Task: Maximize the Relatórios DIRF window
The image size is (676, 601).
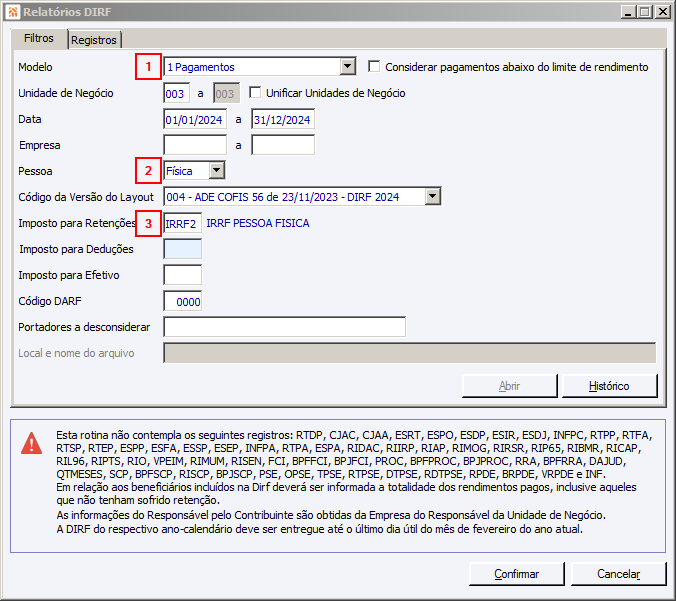Action: [x=645, y=12]
